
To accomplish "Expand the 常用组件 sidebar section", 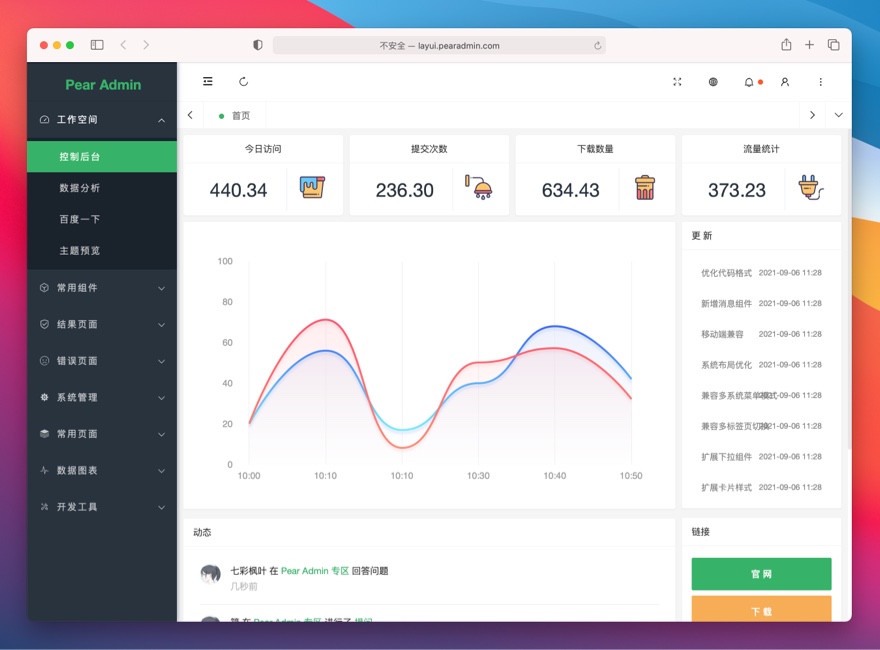I will [101, 287].
